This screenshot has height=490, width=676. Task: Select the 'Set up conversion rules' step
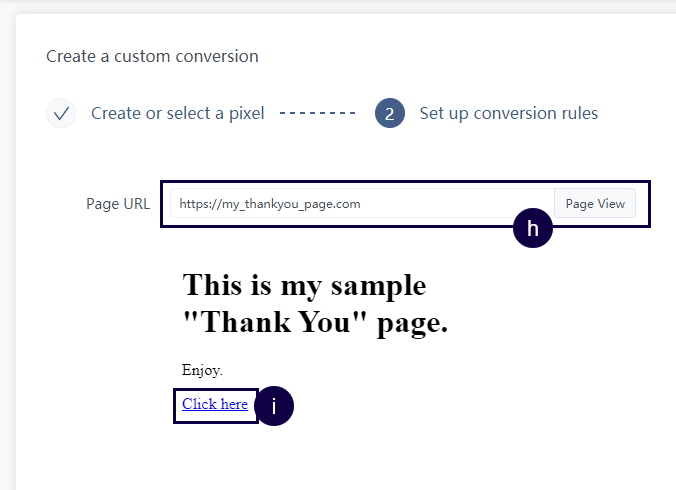point(508,113)
